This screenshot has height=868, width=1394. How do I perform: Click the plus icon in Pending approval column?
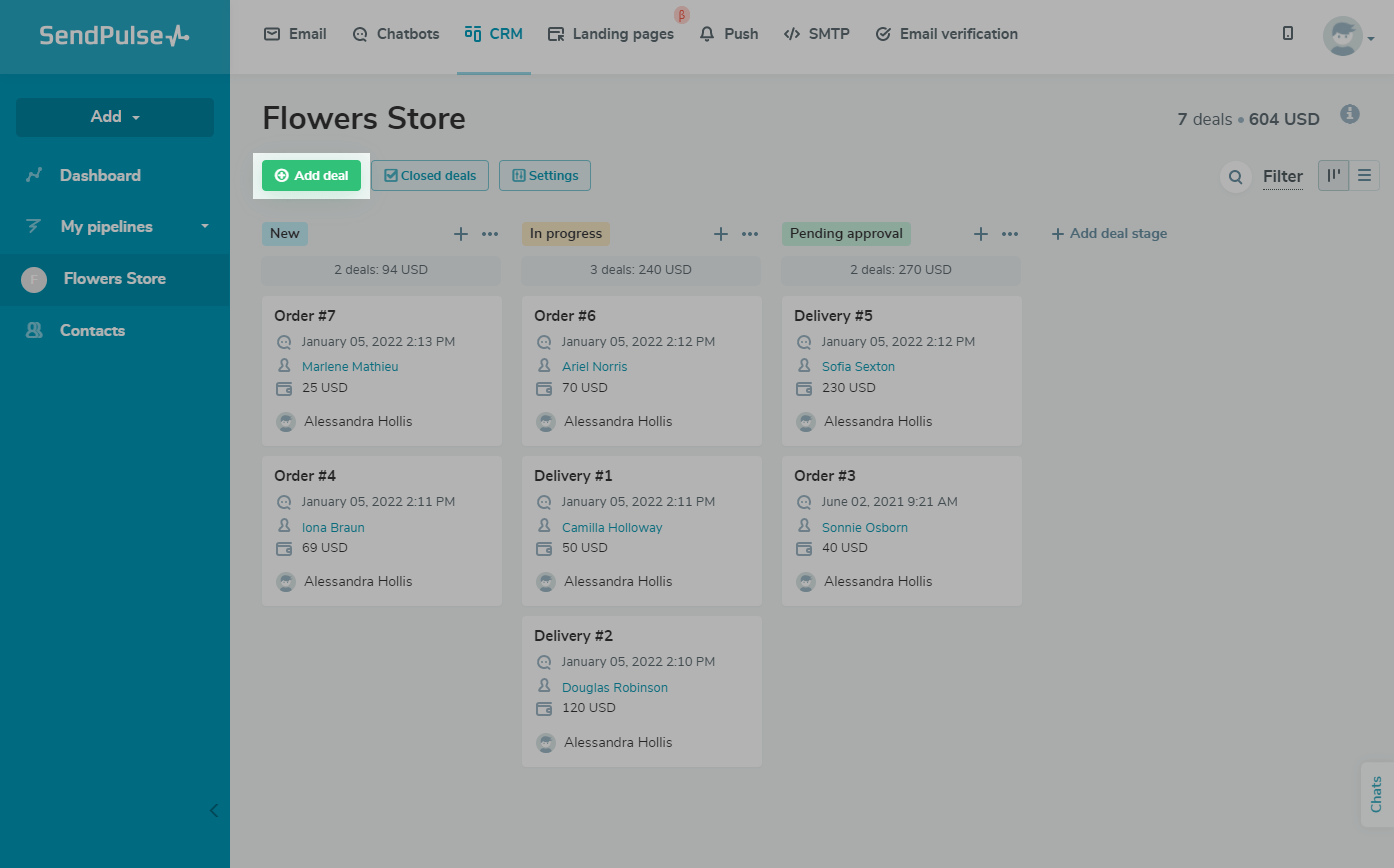coord(981,234)
